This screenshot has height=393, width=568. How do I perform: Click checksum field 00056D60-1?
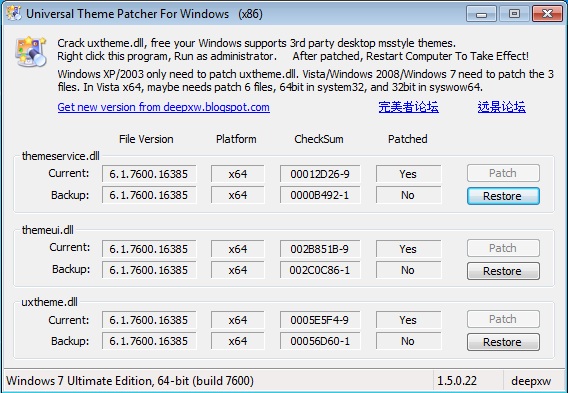[x=320, y=341]
